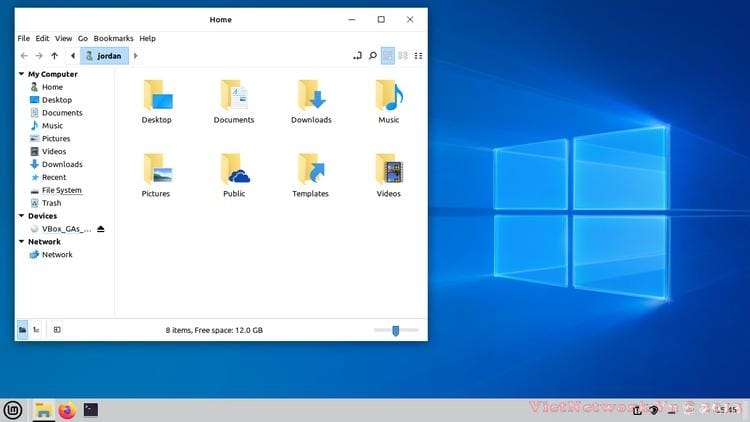Launch Firefox from the taskbar
750x422 pixels.
click(67, 410)
